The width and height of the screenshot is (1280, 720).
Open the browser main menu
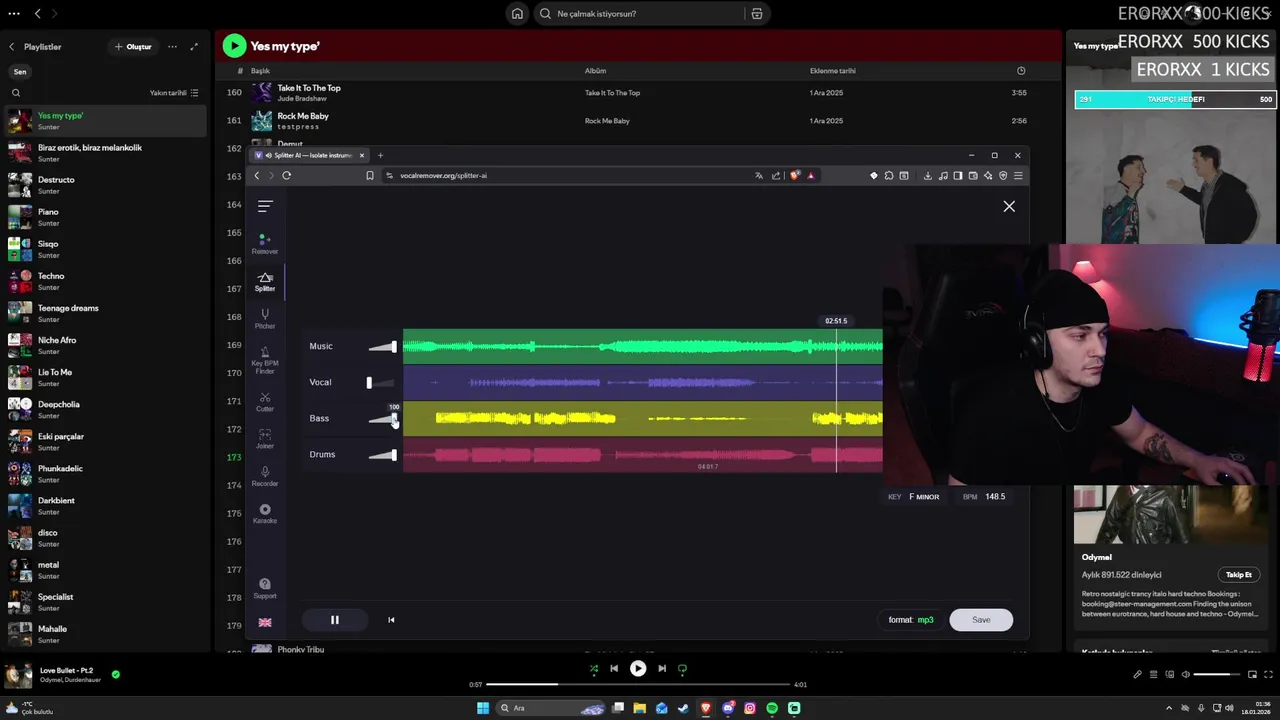tap(1018, 175)
